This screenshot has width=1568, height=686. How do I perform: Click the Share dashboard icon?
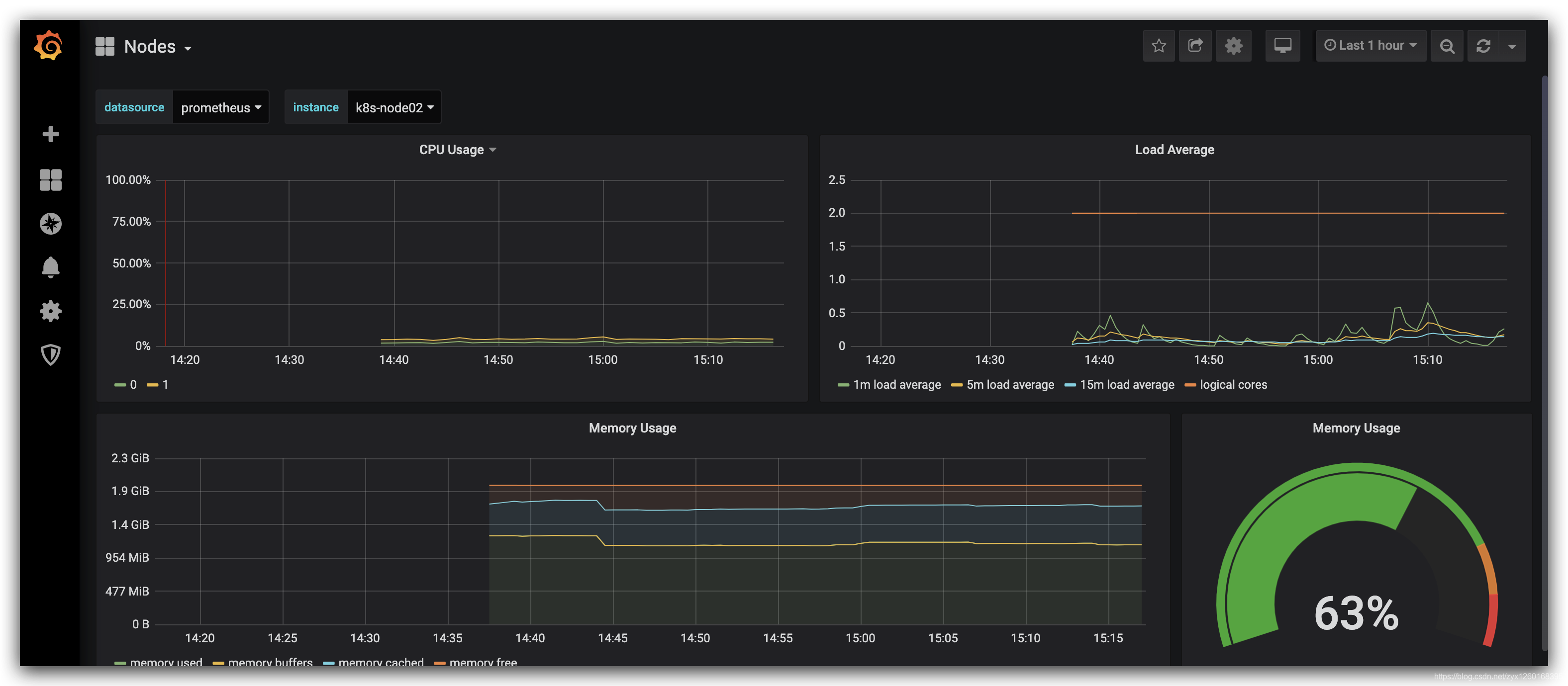tap(1195, 46)
